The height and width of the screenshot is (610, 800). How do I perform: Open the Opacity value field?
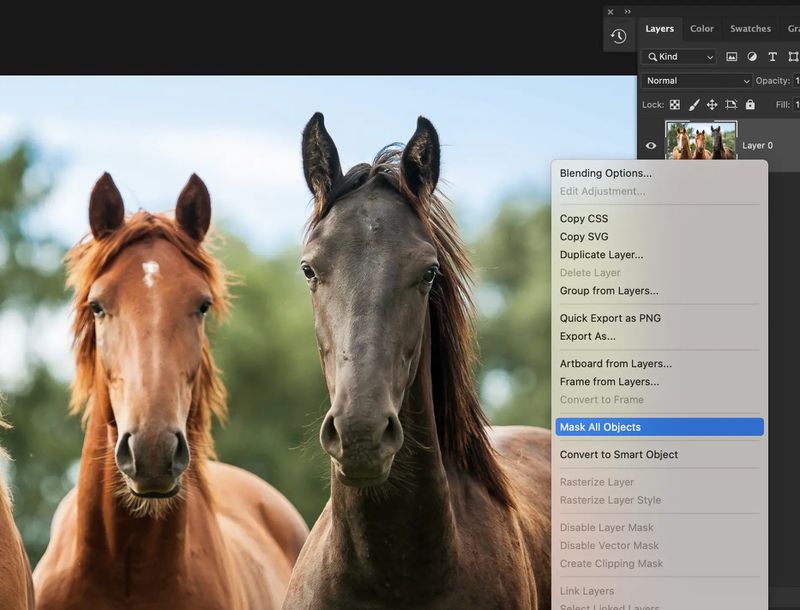pyautogui.click(x=796, y=81)
